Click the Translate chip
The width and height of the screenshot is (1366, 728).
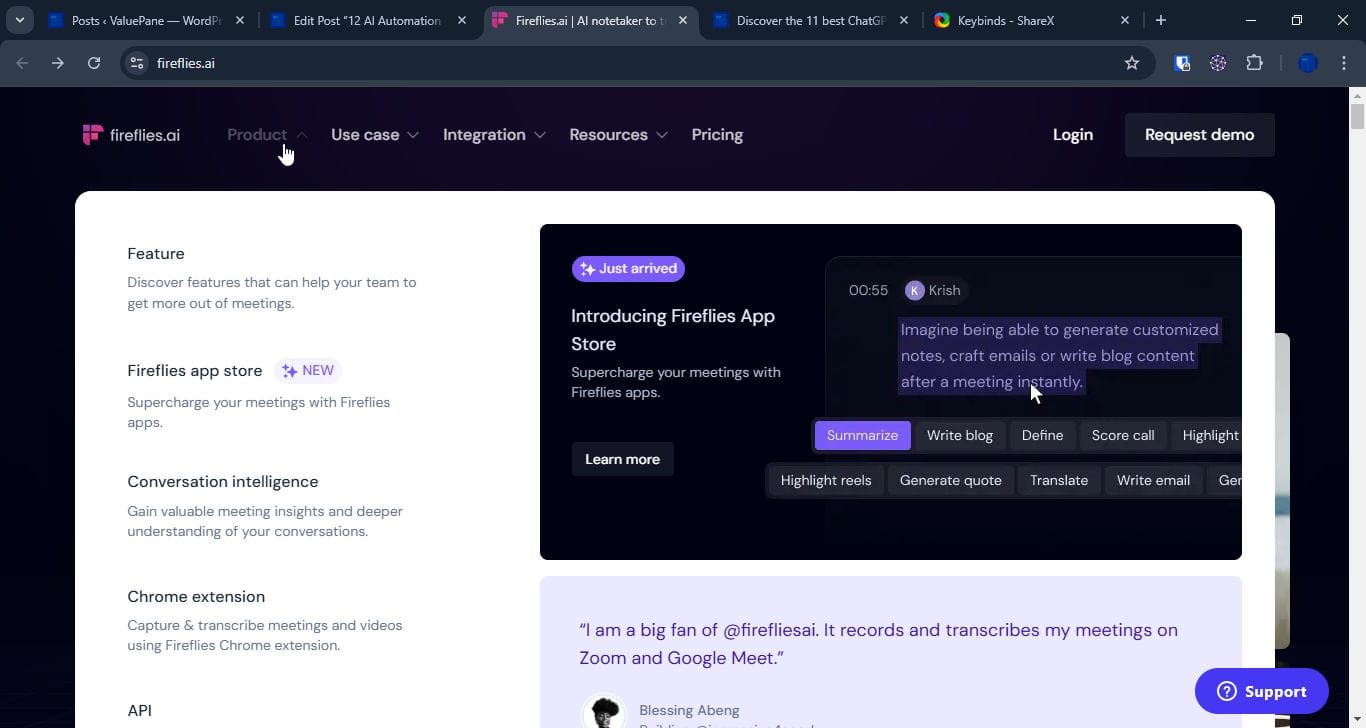1059,480
